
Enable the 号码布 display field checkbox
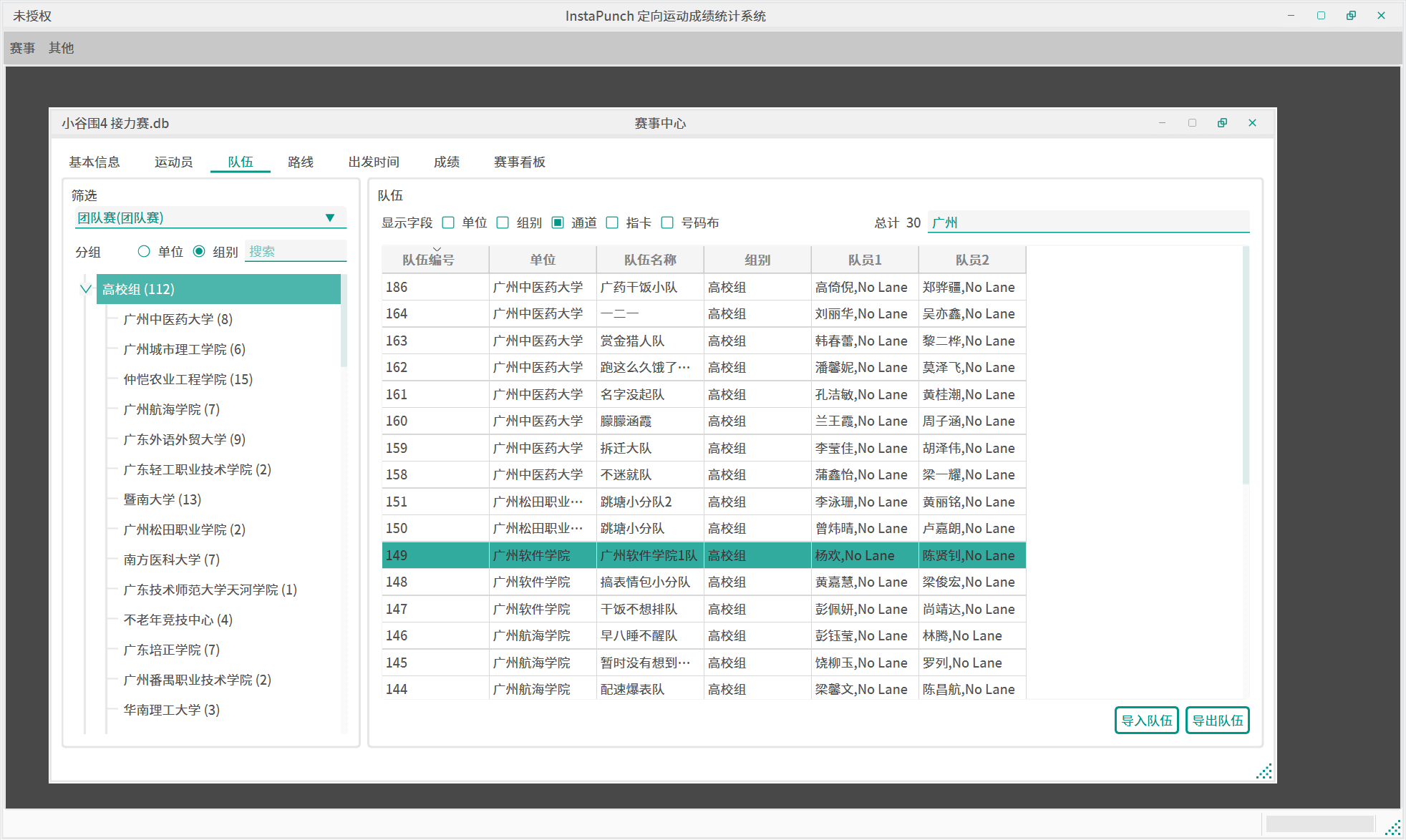(x=667, y=223)
